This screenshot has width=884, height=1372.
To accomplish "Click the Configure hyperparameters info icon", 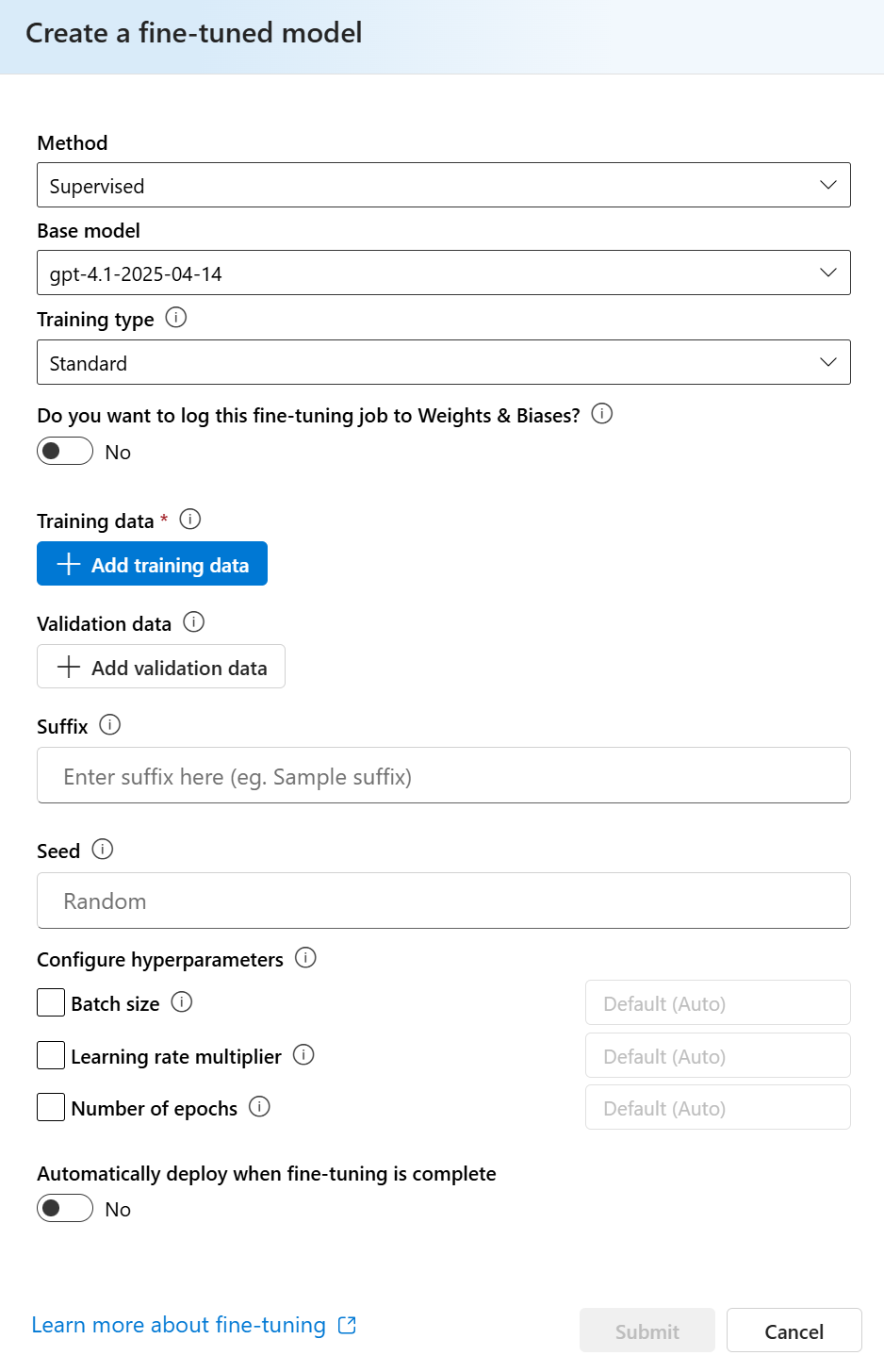I will pos(305,958).
